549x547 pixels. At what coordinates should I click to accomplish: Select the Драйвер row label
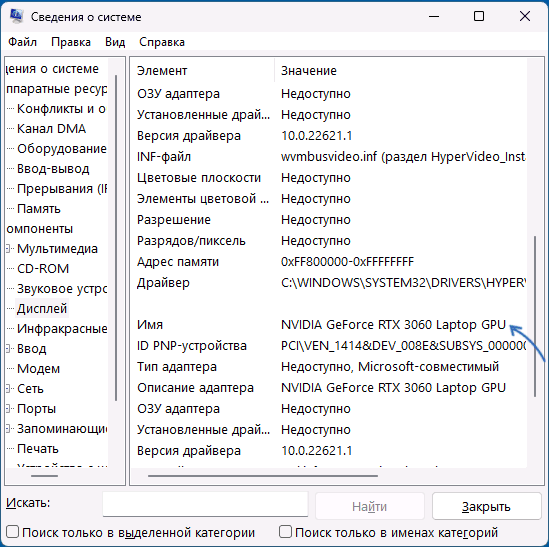coord(163,283)
